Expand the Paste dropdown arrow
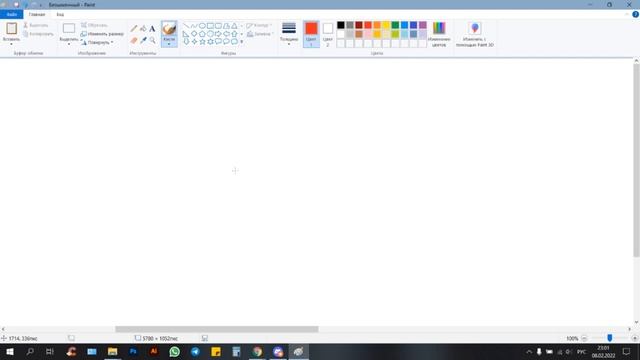The image size is (640, 360). point(11,44)
